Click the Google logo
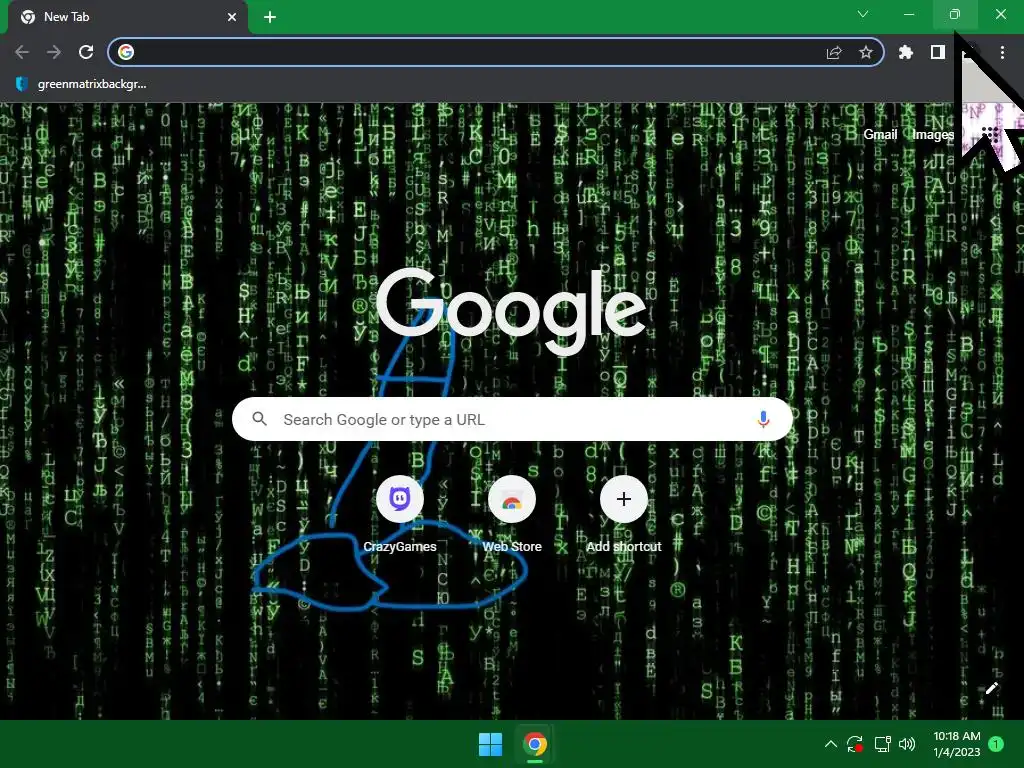This screenshot has height=768, width=1024. (511, 312)
